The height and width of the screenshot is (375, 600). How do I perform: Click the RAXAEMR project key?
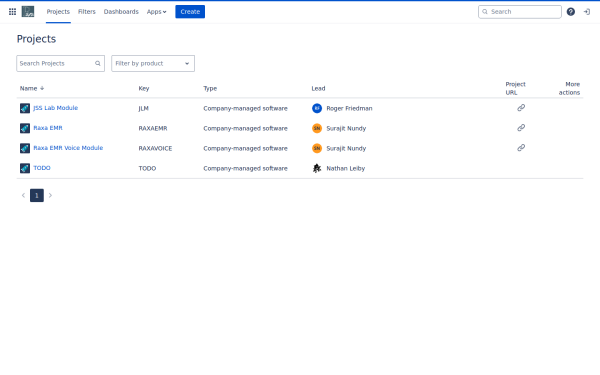(x=153, y=128)
